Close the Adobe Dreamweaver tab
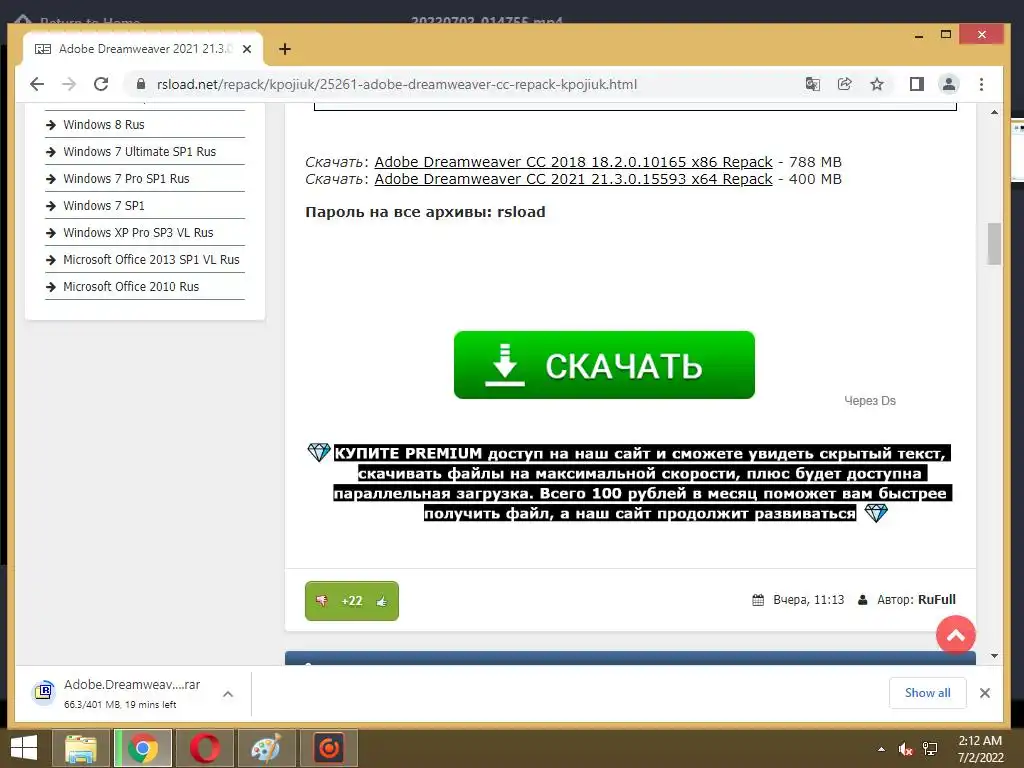The width and height of the screenshot is (1024, 768). (247, 49)
